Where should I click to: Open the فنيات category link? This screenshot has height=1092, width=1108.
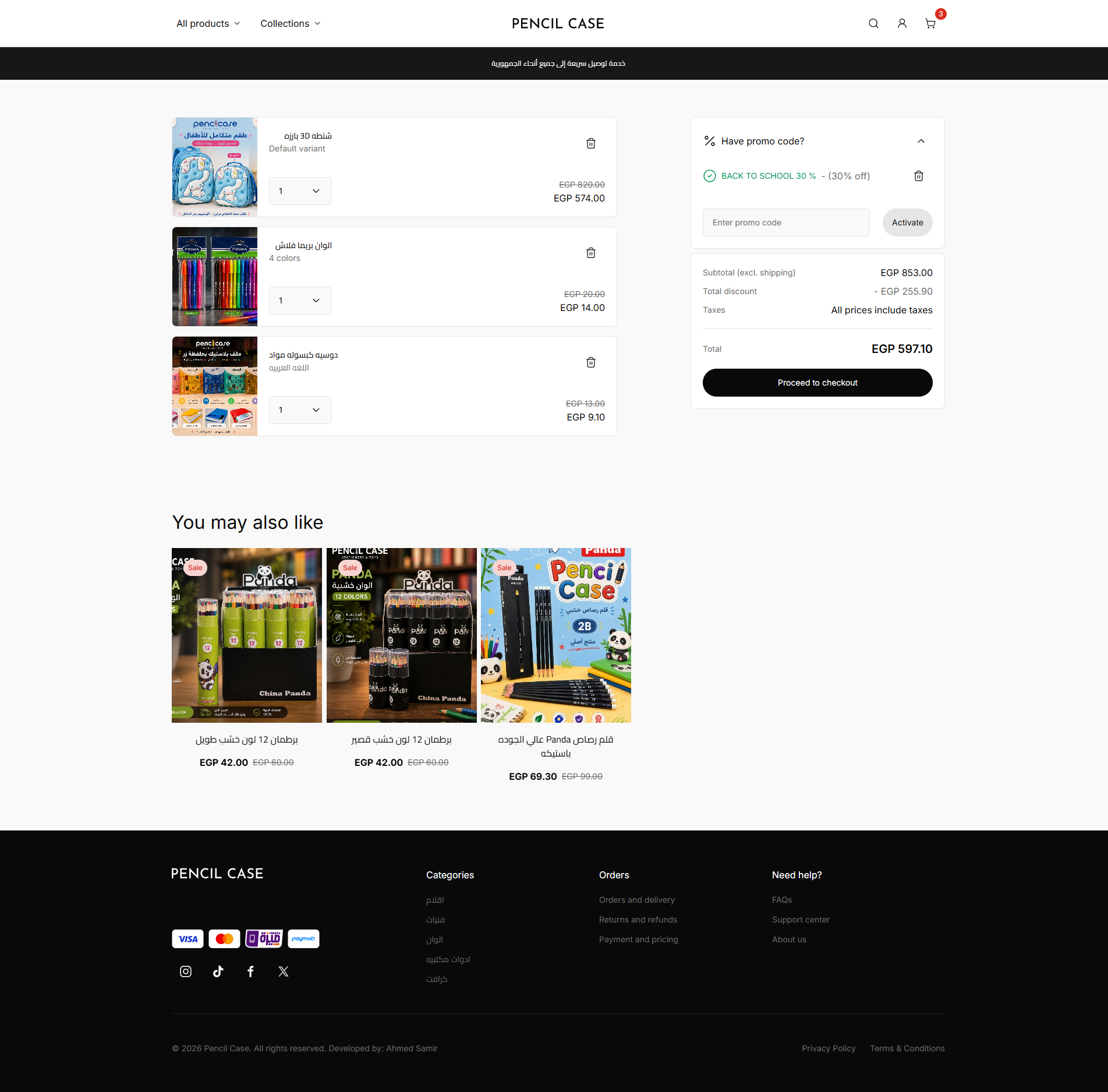pos(436,920)
